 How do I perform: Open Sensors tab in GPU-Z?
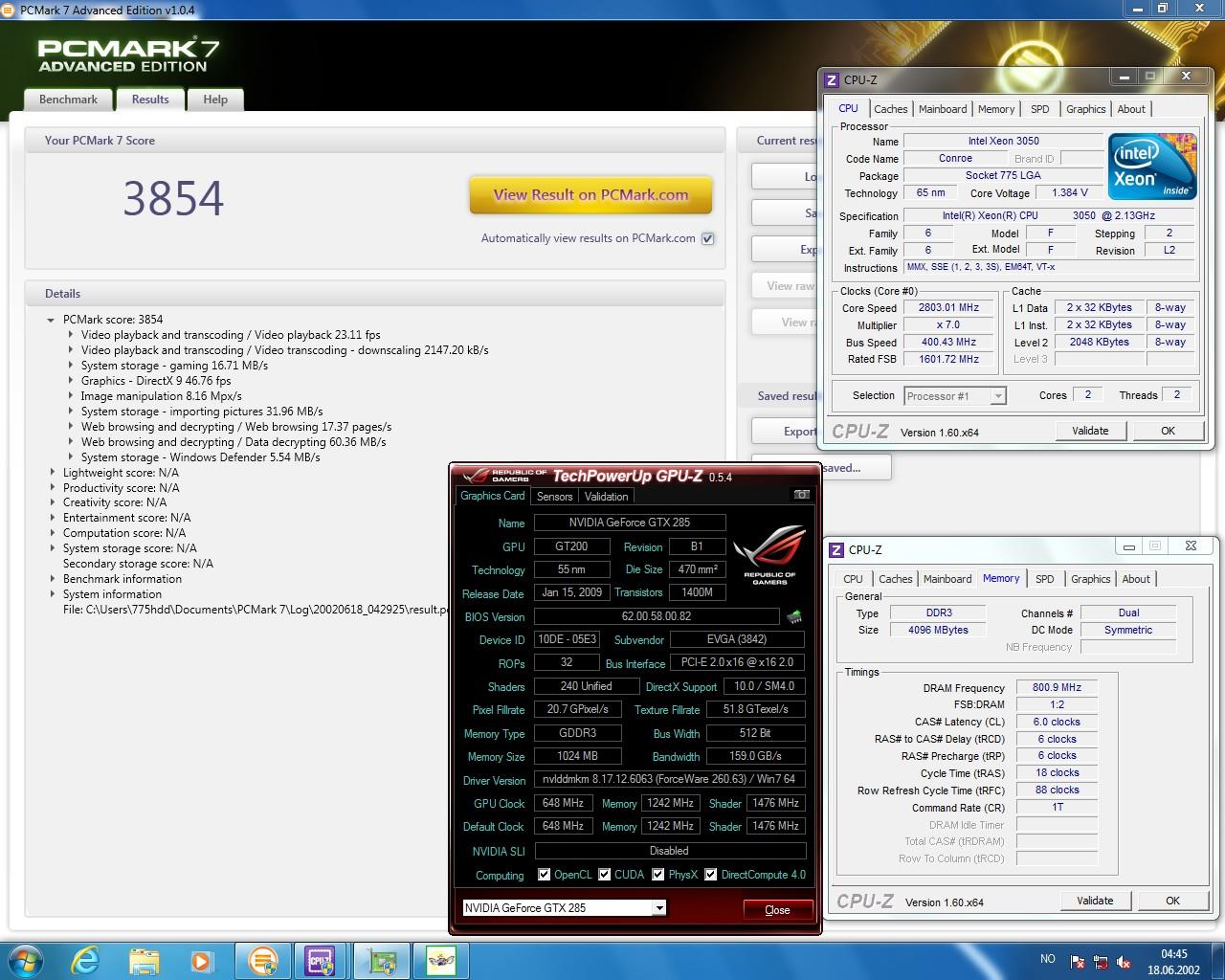[555, 497]
